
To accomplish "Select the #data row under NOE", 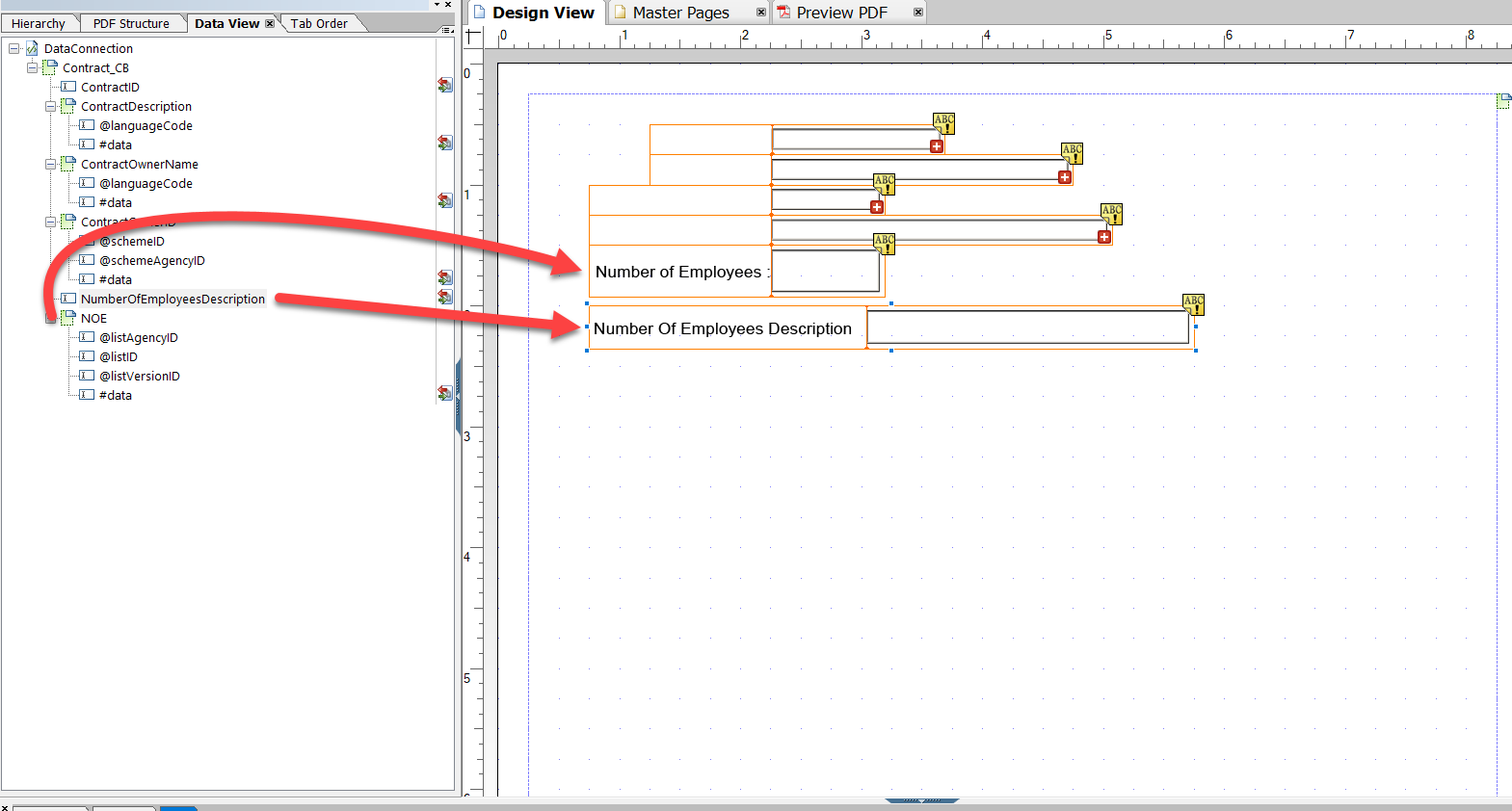I will pyautogui.click(x=116, y=395).
